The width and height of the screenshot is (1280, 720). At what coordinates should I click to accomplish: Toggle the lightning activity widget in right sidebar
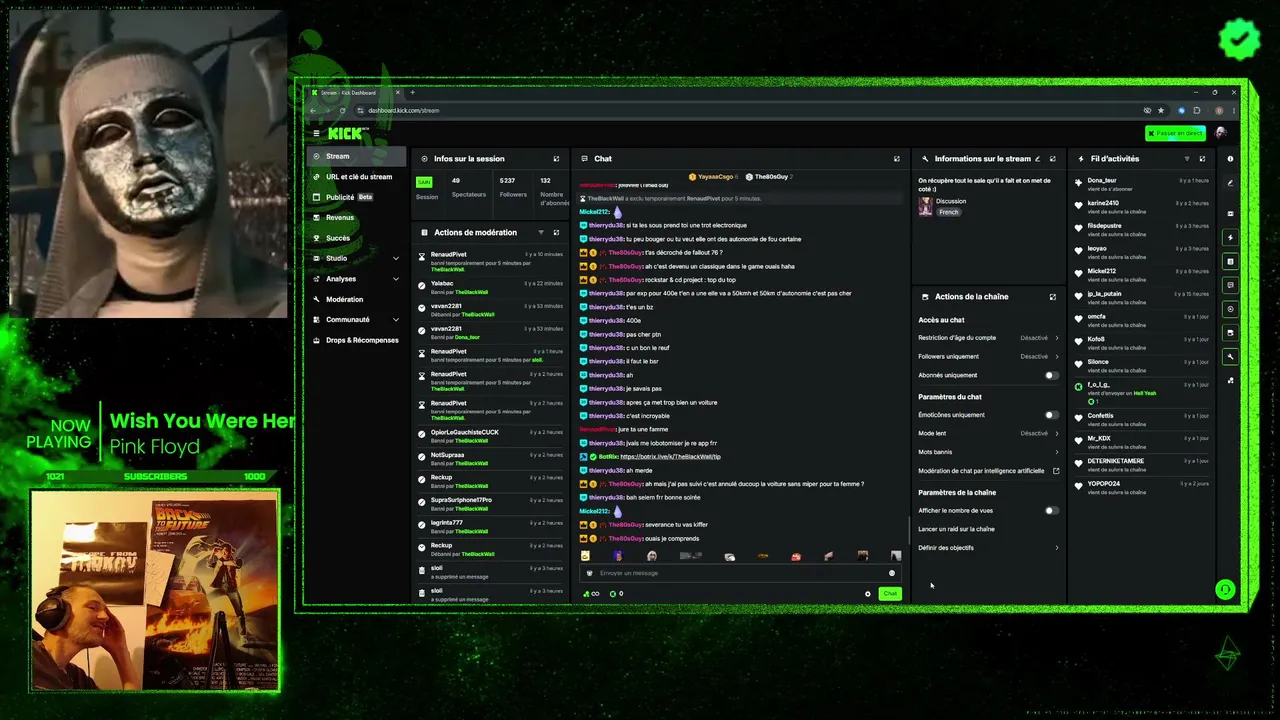(1230, 238)
